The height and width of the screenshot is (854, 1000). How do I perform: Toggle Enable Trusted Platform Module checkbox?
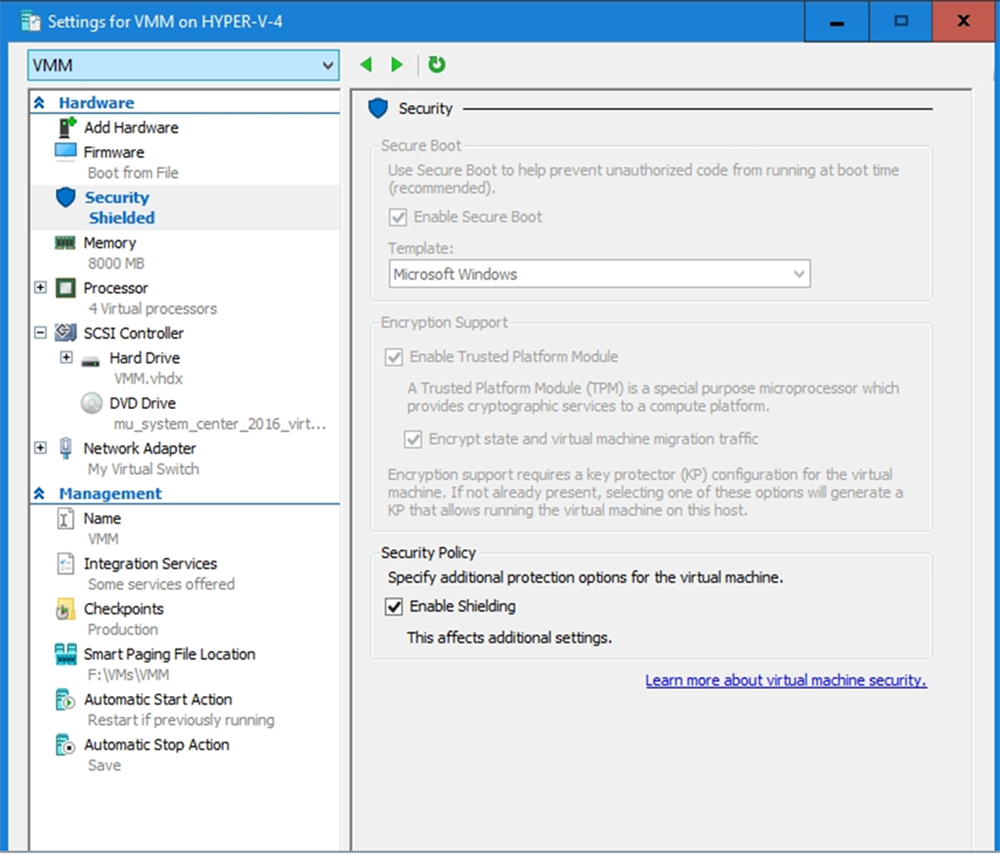click(x=394, y=357)
